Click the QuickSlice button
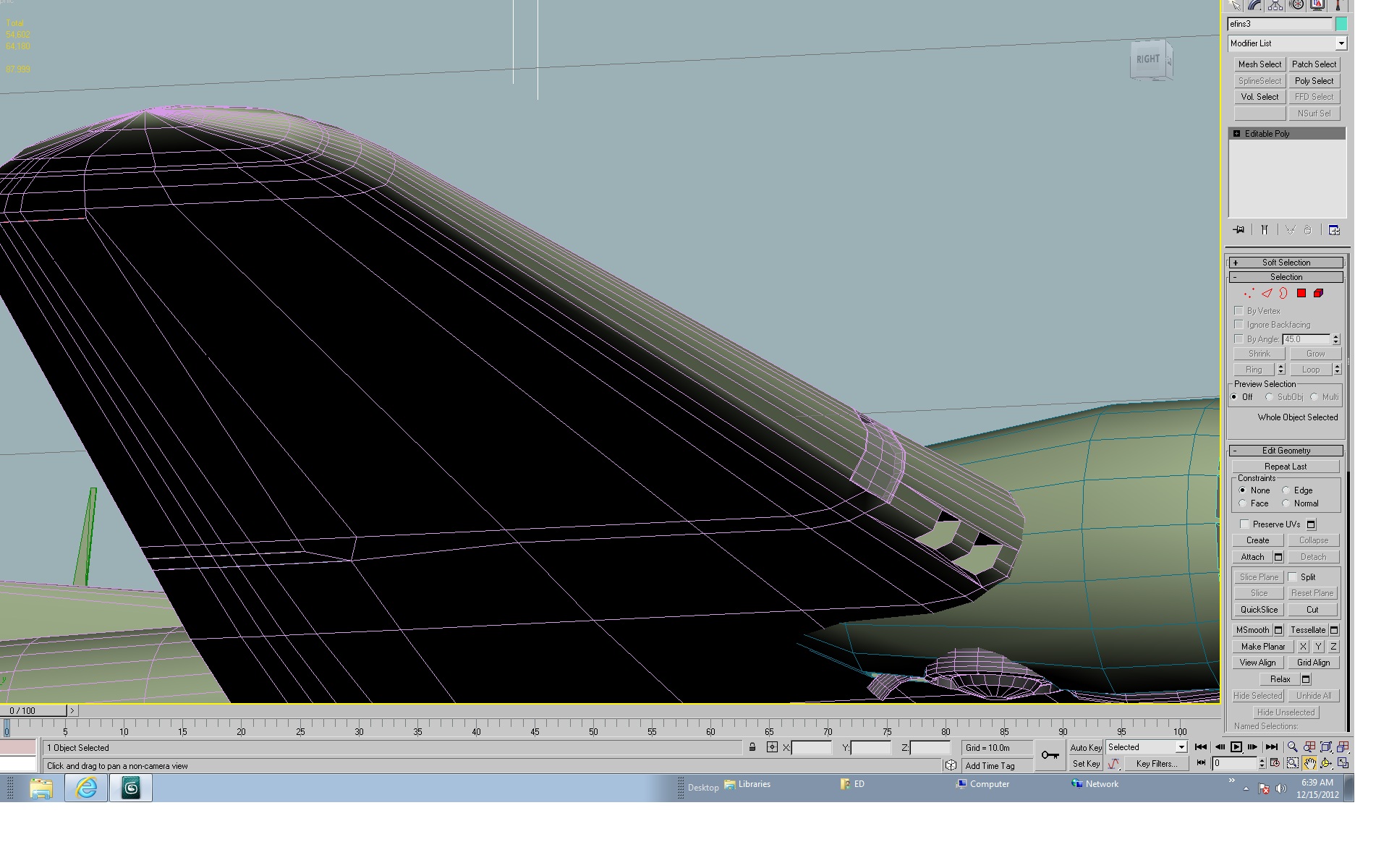1389x868 pixels. (1260, 610)
